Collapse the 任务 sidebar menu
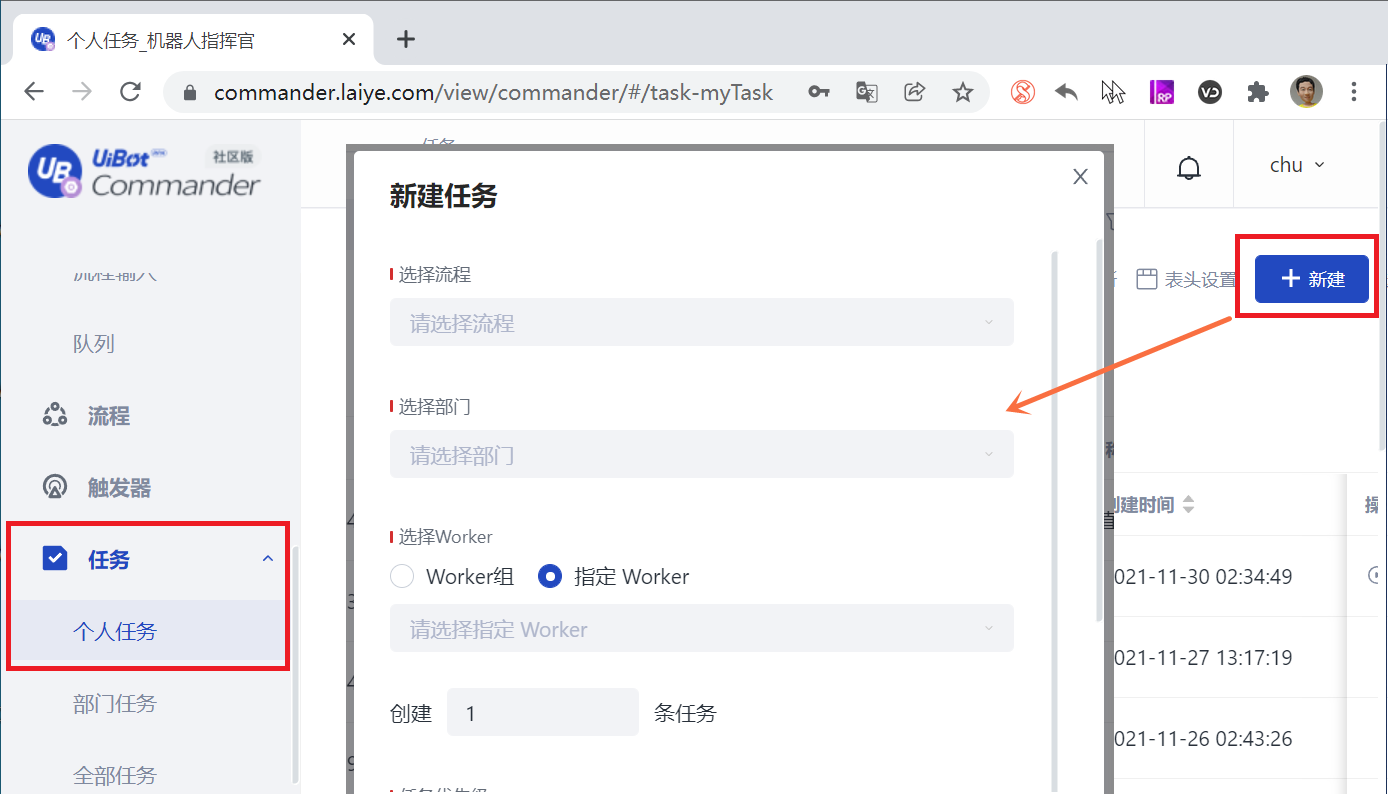Screen dimensions: 1388x794 pos(267,559)
